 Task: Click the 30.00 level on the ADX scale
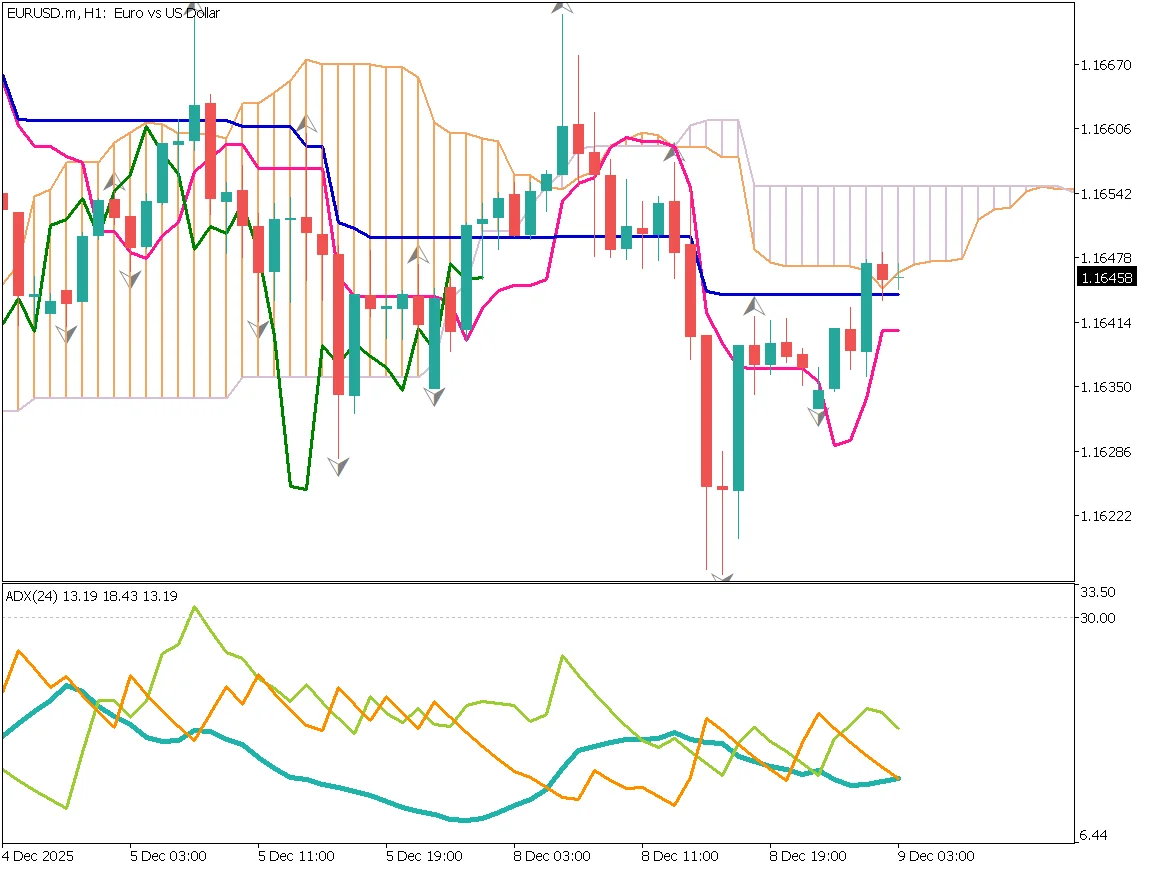(x=1096, y=618)
